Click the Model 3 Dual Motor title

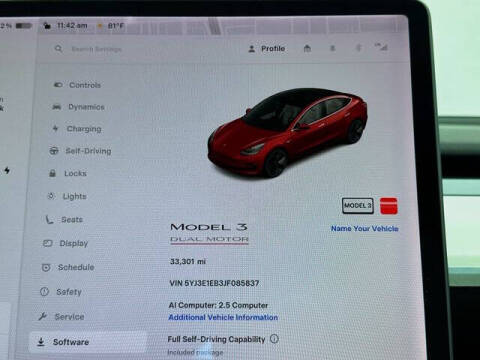click(209, 233)
